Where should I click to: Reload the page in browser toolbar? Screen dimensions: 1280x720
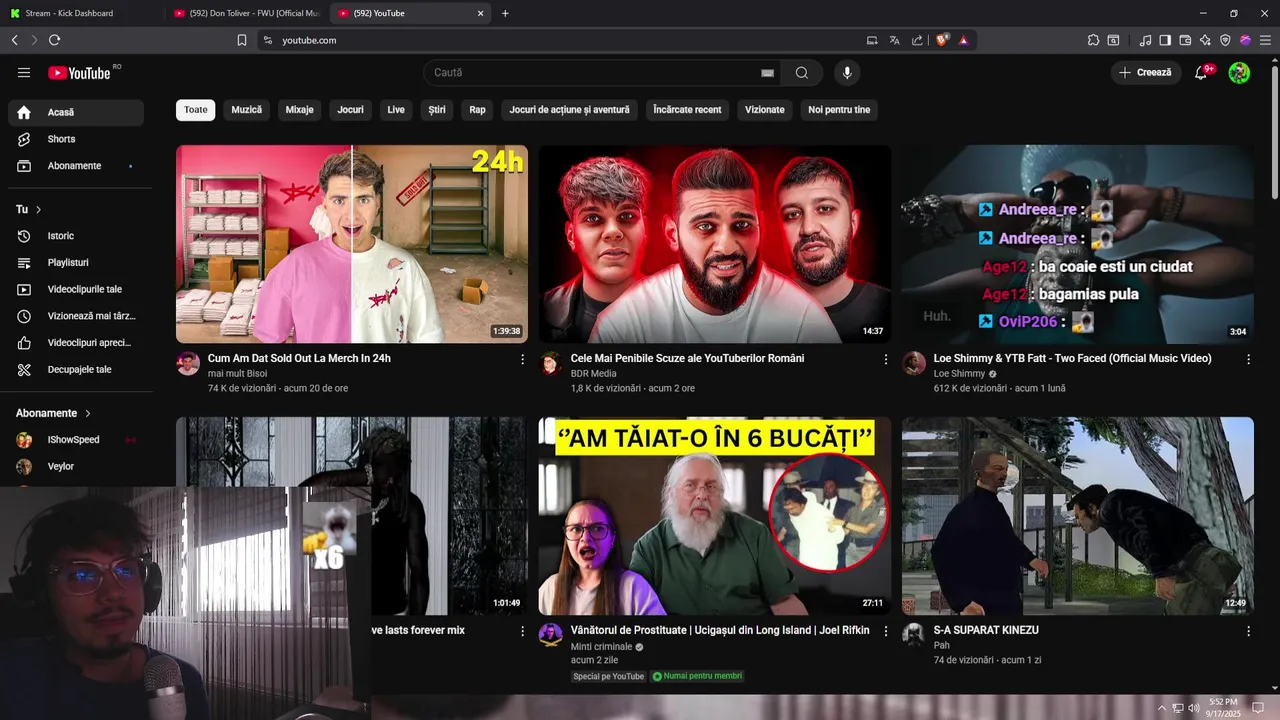(54, 40)
